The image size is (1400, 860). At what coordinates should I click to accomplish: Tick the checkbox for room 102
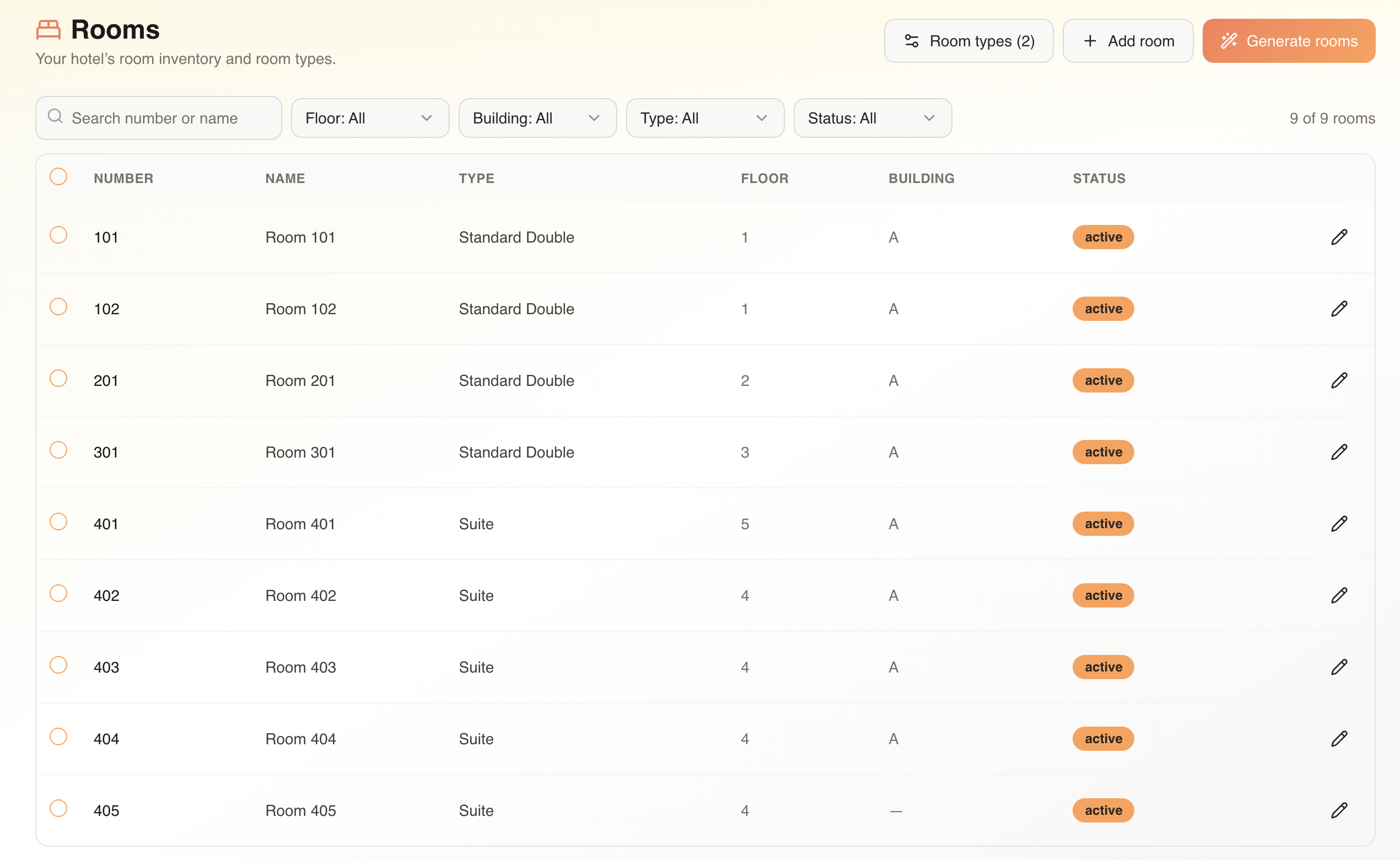tap(58, 307)
